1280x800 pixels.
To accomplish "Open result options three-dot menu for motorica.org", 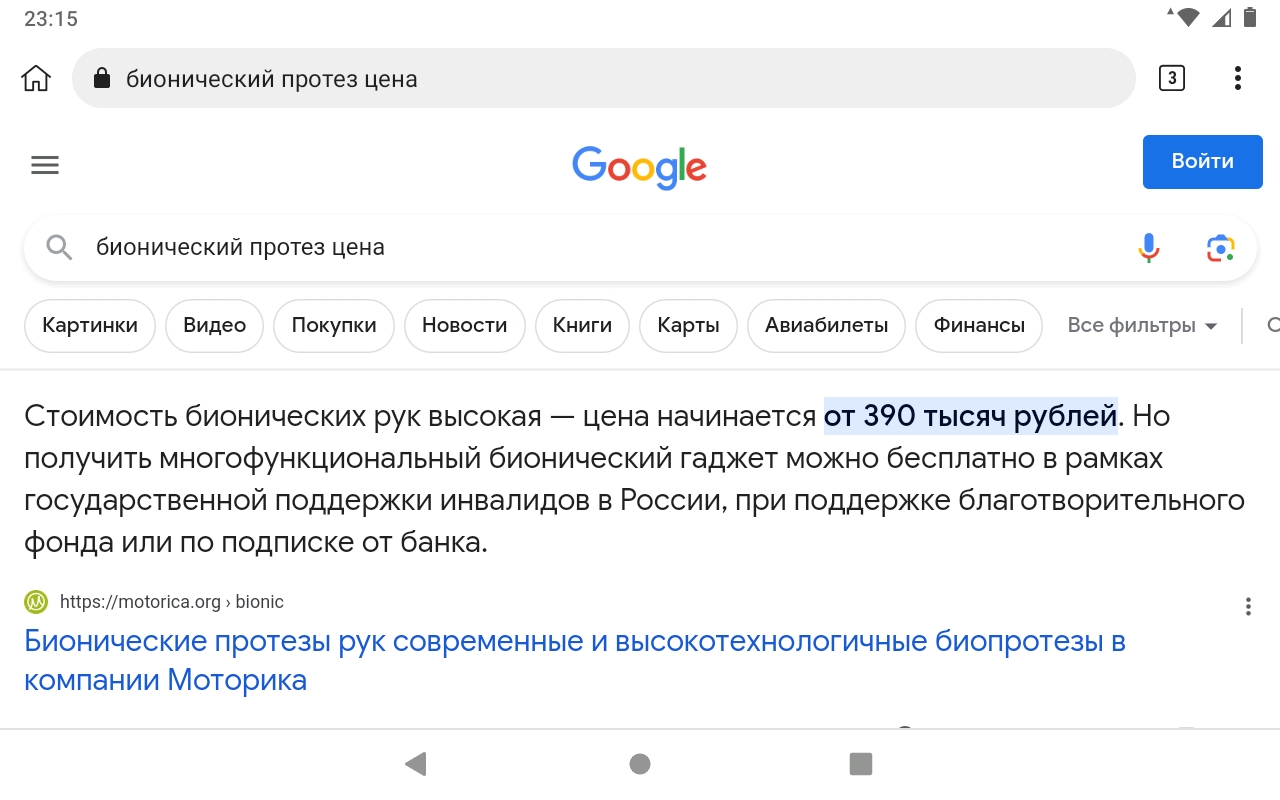I will point(1248,606).
